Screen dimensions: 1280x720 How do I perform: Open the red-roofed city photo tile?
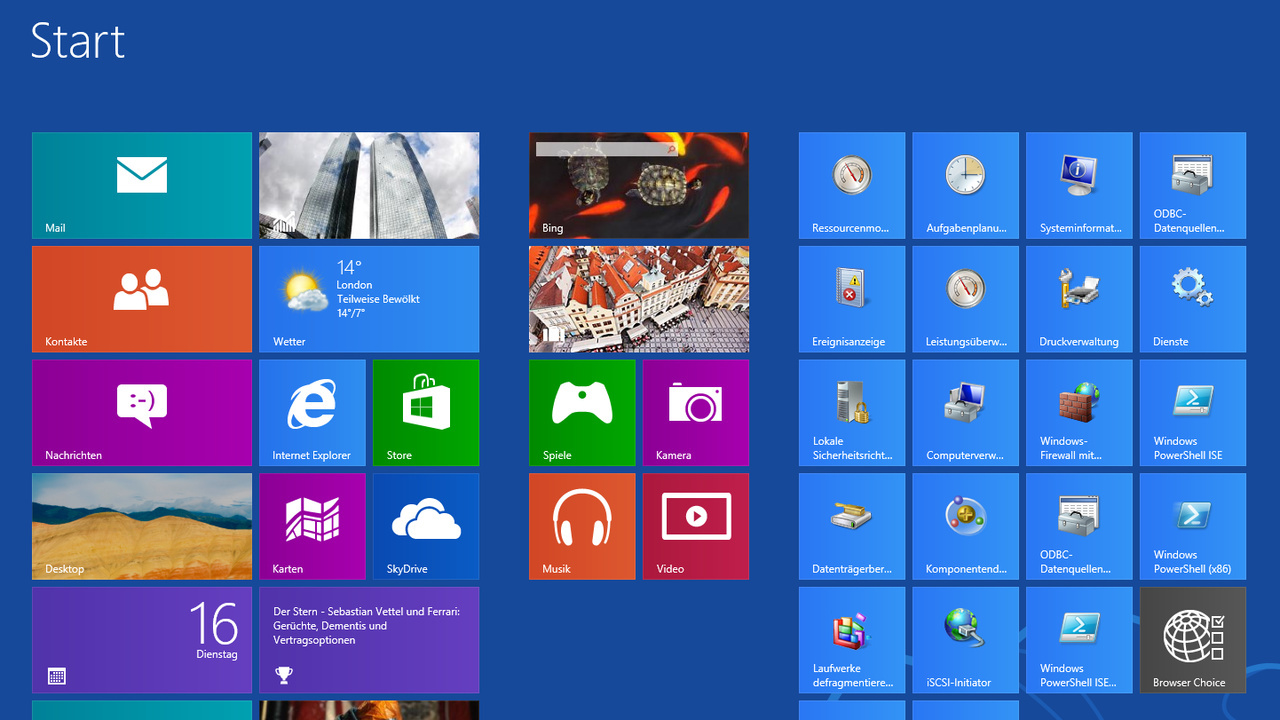[639, 299]
